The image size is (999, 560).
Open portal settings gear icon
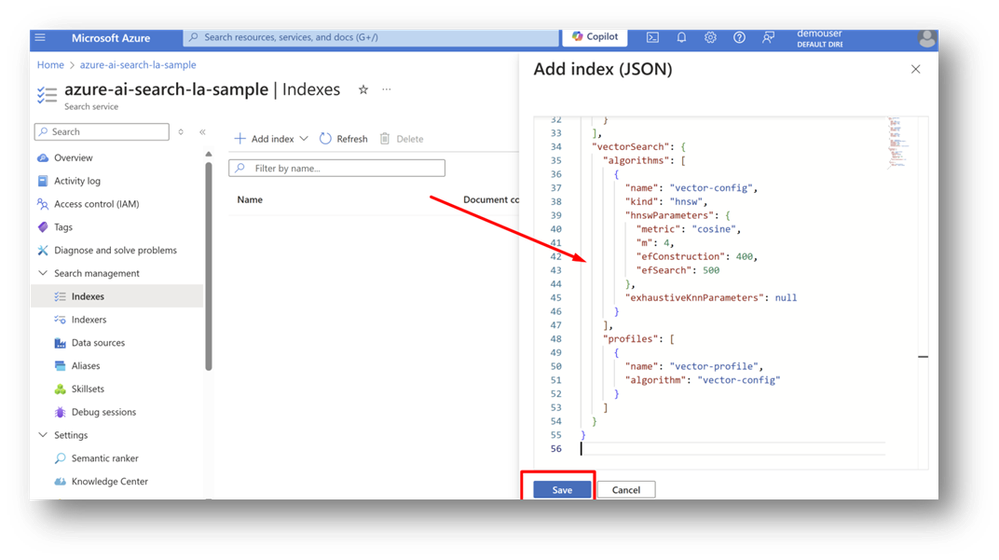[x=710, y=38]
